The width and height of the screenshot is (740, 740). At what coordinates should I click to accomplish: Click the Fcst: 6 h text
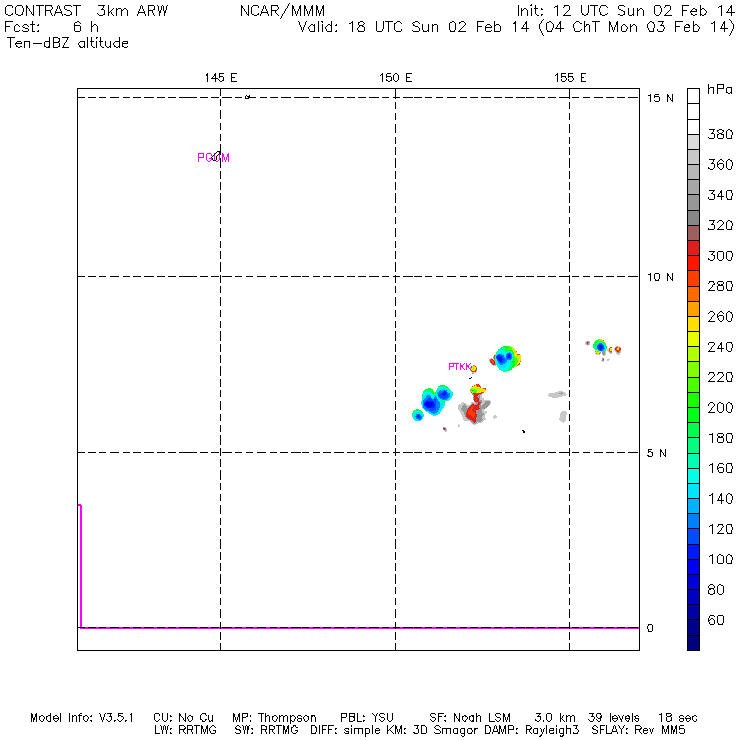coord(51,27)
